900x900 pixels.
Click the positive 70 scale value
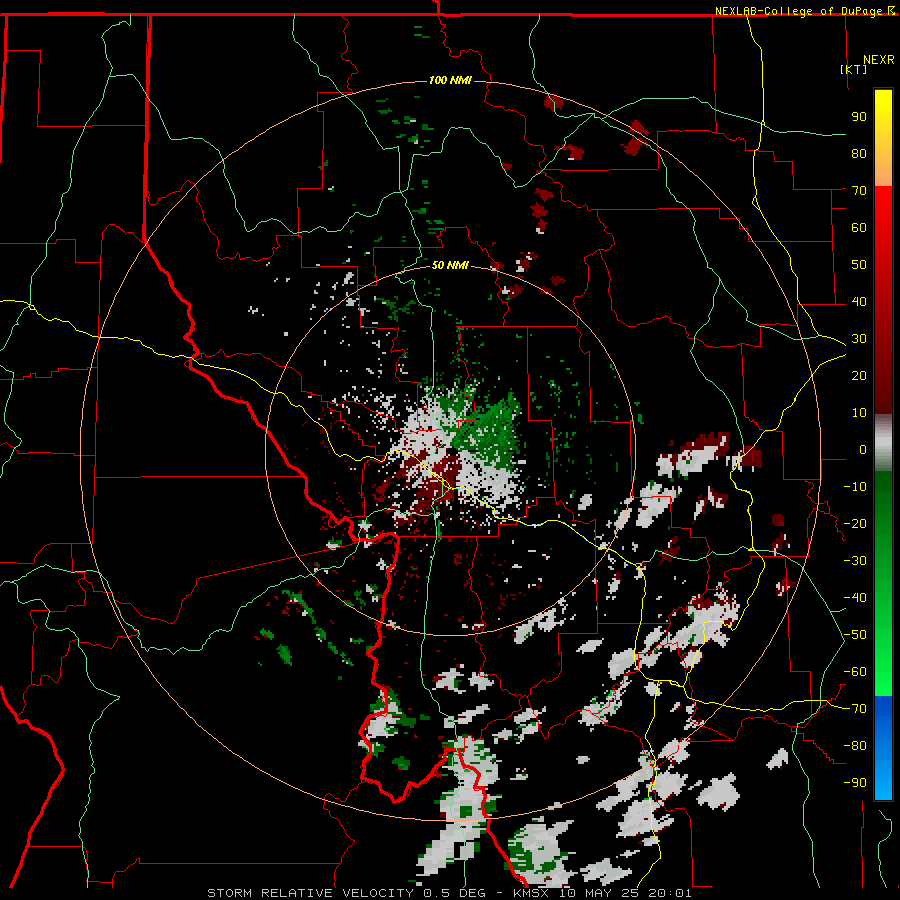click(x=859, y=191)
